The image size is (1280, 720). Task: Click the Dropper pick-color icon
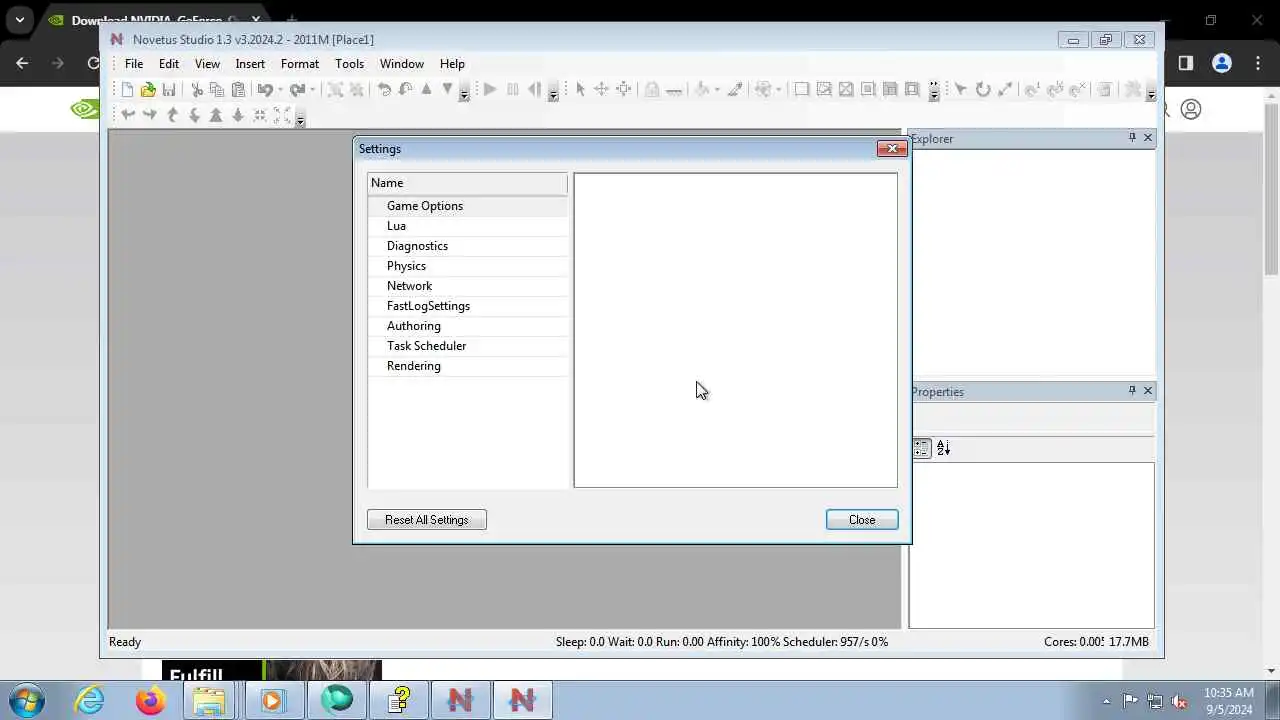735,90
